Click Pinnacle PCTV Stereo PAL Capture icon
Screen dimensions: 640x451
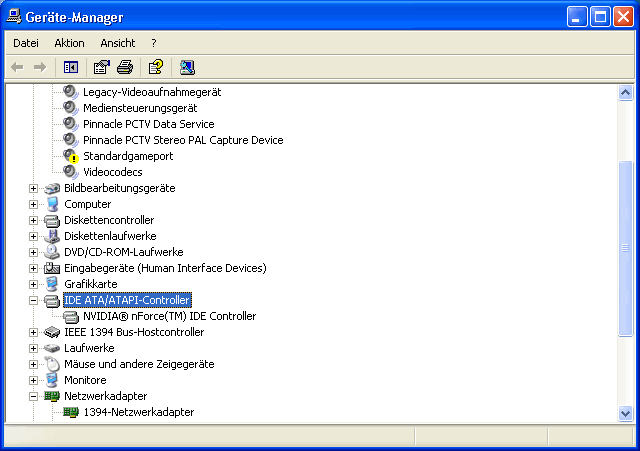tap(71, 140)
